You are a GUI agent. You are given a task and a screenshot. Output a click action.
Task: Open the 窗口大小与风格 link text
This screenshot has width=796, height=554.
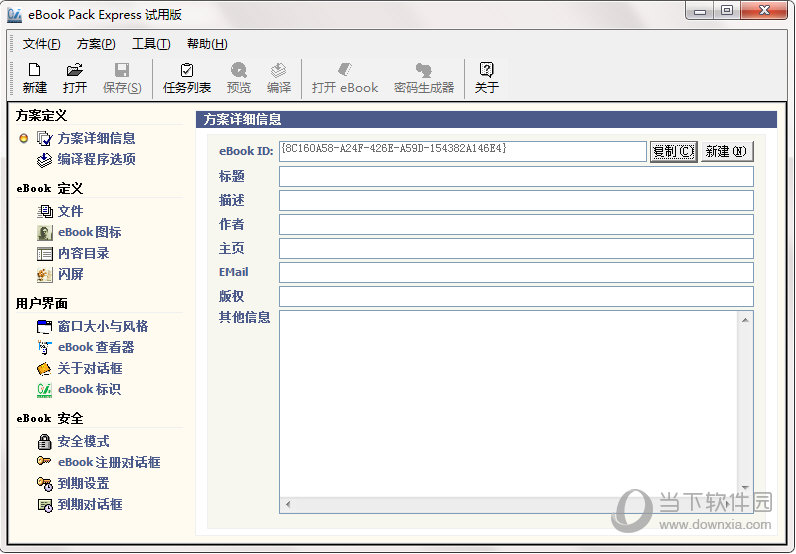pyautogui.click(x=103, y=327)
